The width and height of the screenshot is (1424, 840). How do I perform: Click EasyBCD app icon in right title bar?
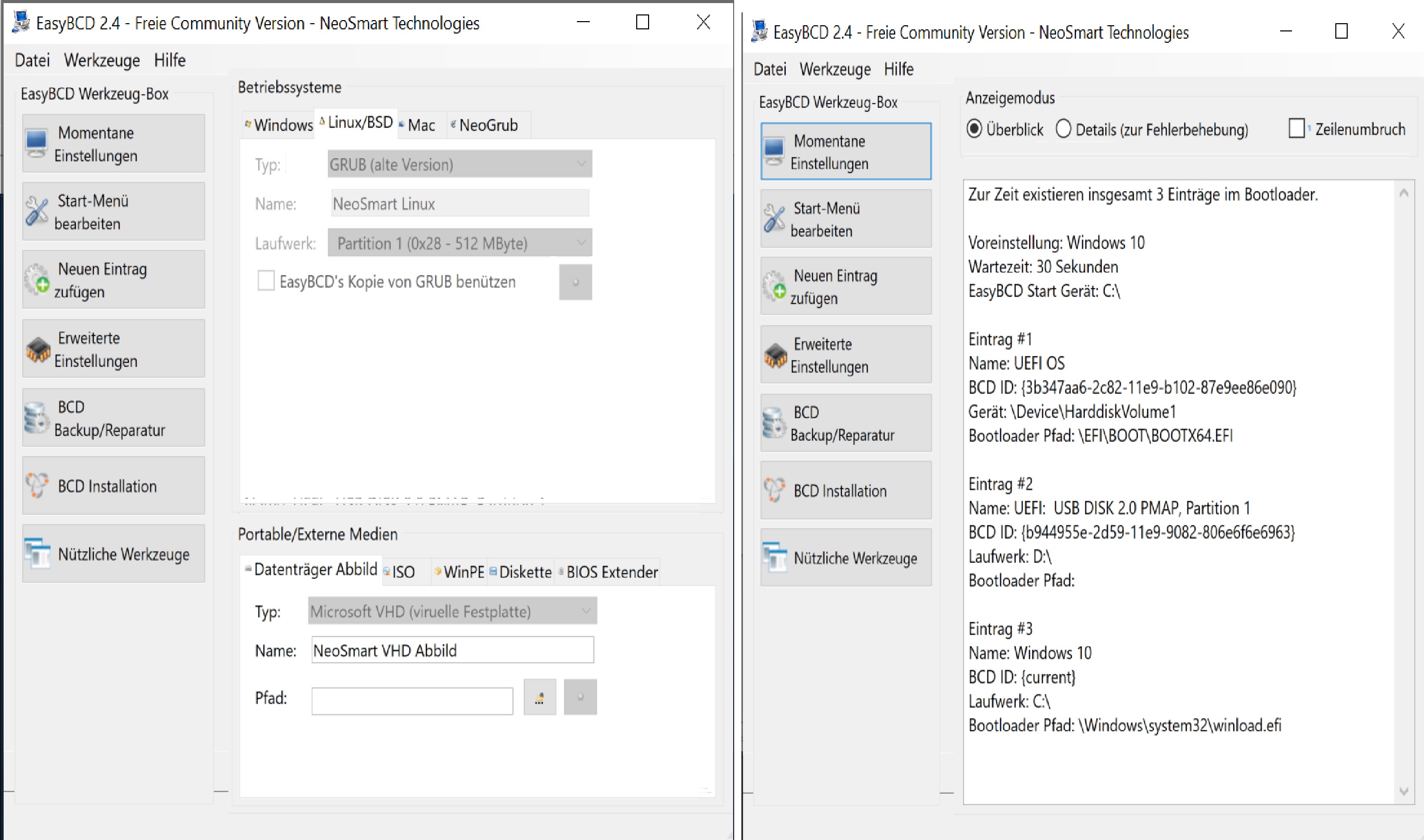tap(759, 32)
